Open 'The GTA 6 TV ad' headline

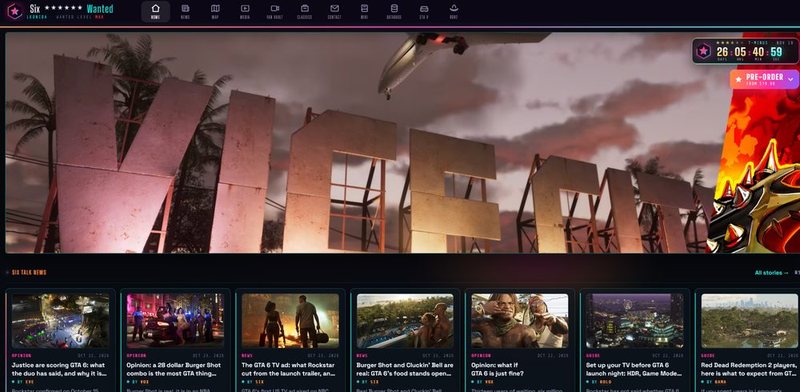point(289,369)
